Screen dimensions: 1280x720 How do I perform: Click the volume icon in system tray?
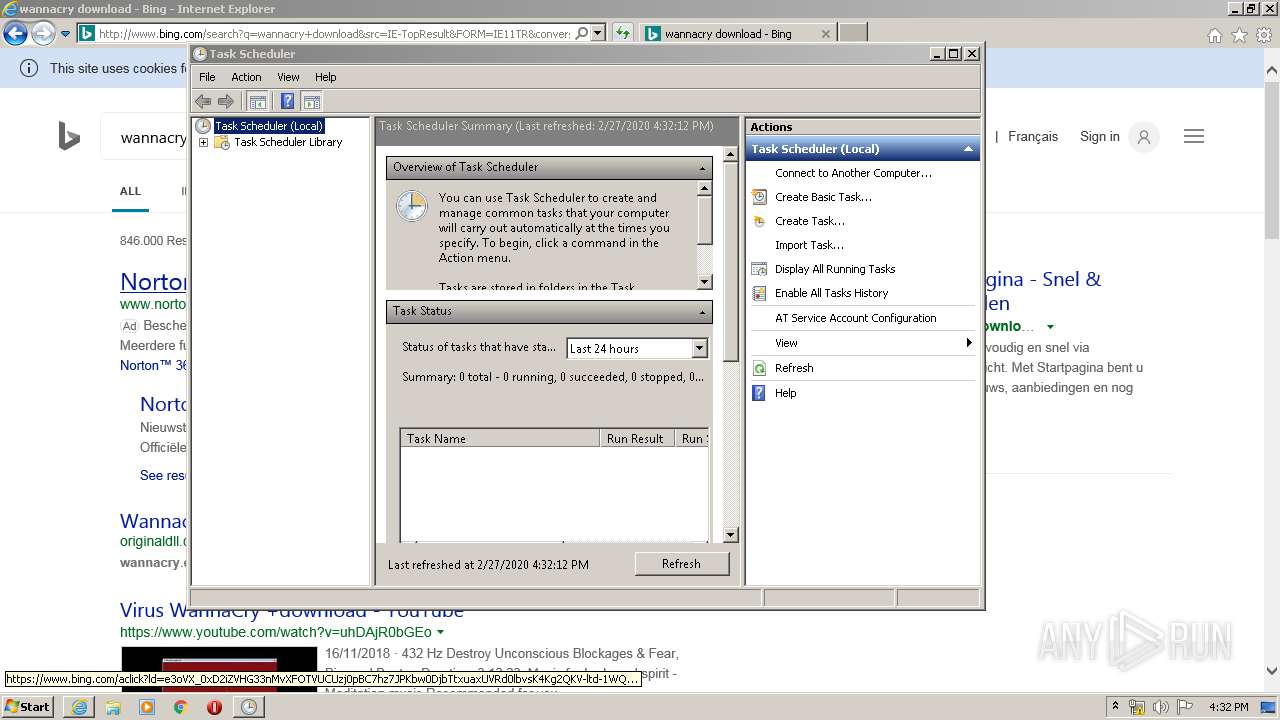point(1161,707)
